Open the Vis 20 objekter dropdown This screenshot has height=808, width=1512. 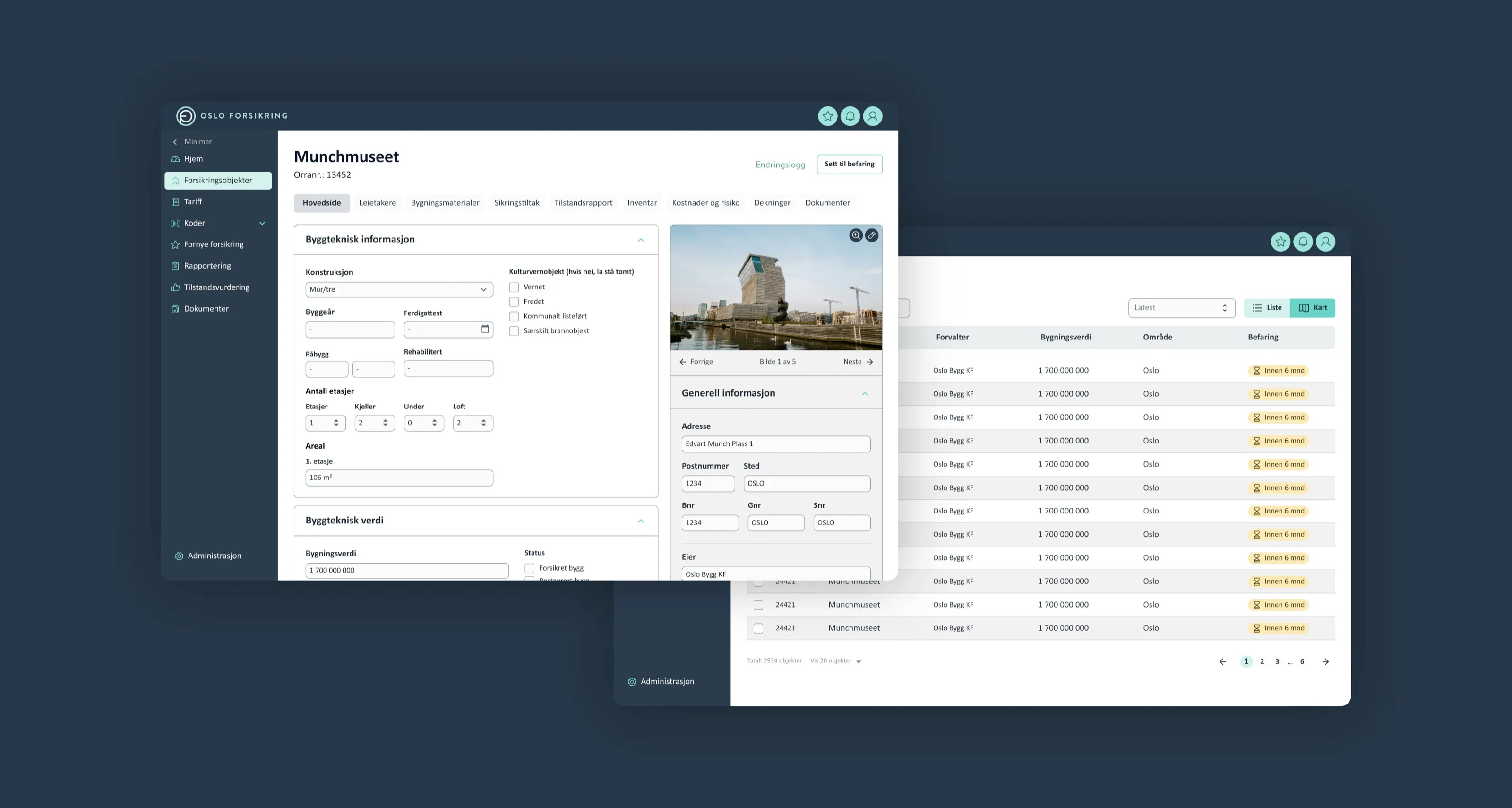click(x=836, y=661)
